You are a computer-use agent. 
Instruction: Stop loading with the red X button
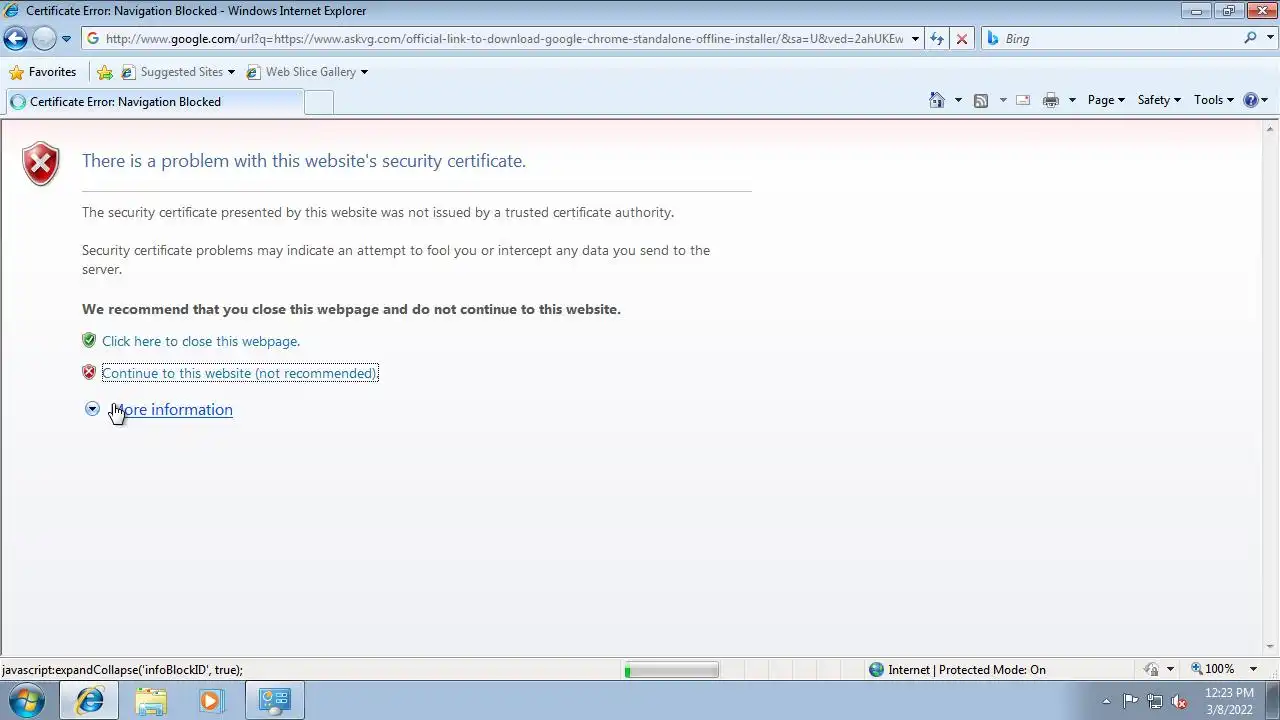pos(962,39)
